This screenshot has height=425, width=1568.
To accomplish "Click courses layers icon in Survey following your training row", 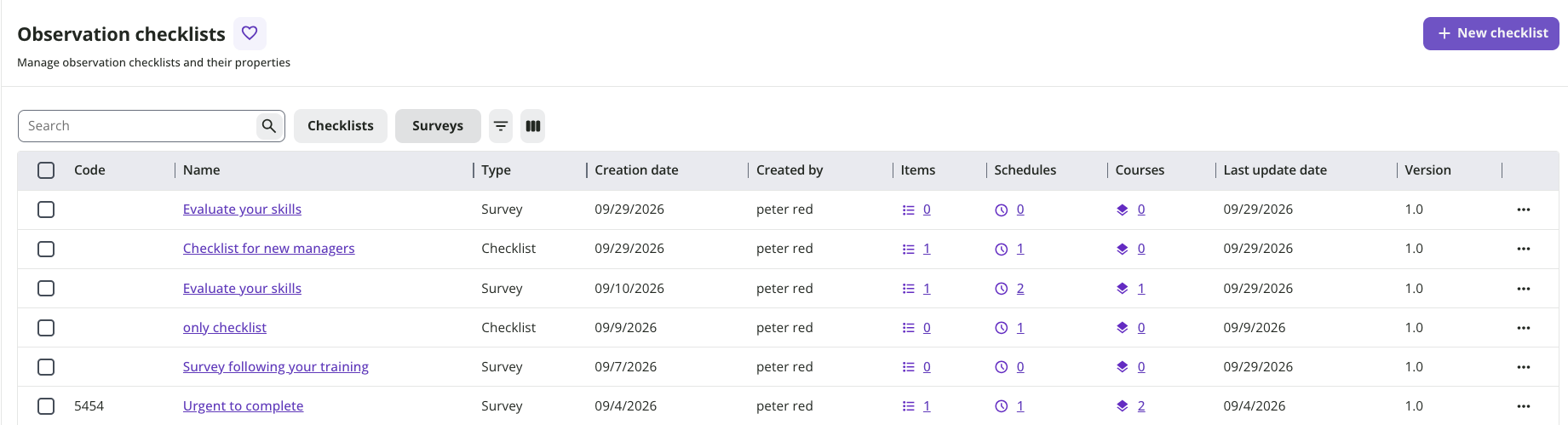I will [x=1123, y=367].
